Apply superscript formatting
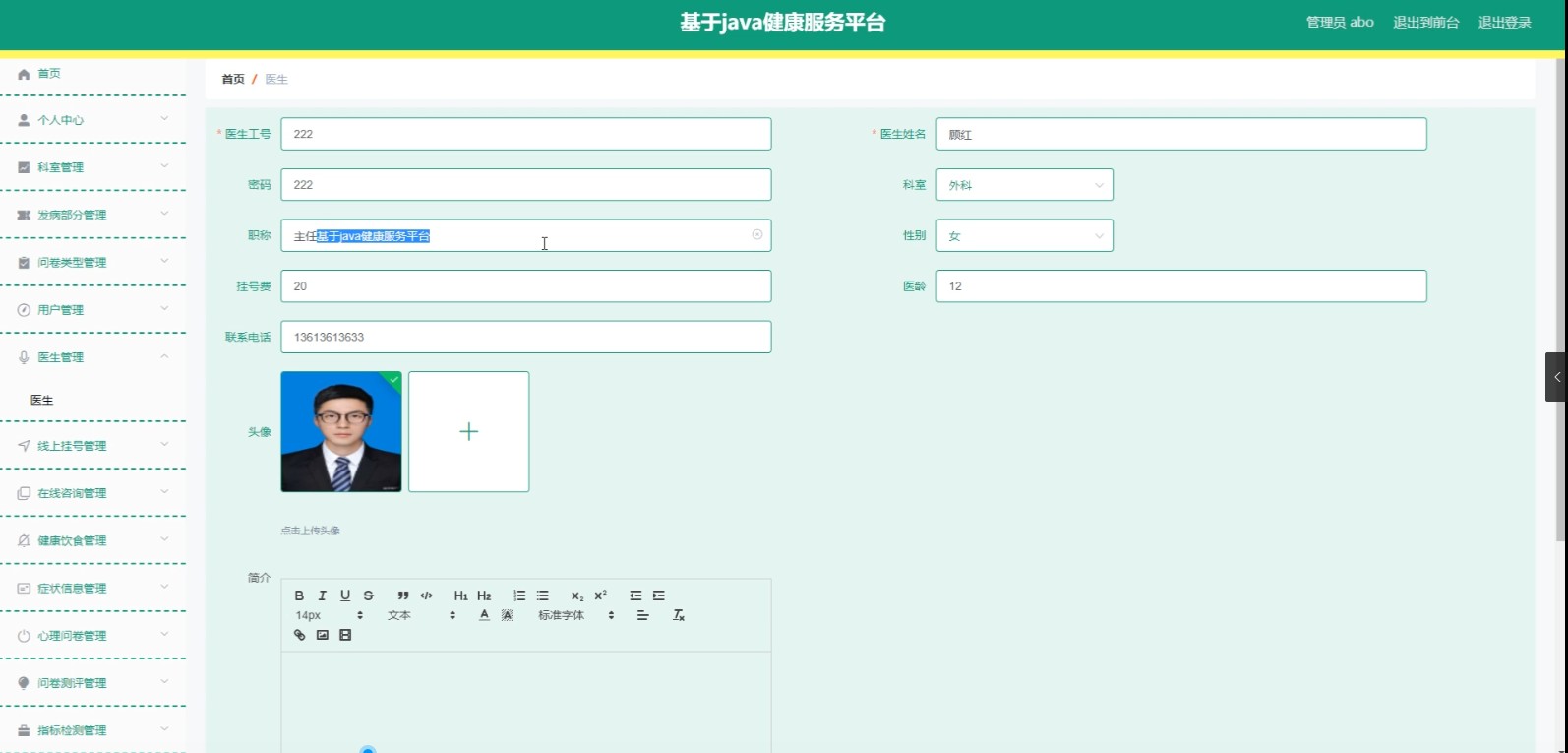The width and height of the screenshot is (1568, 753). point(600,596)
